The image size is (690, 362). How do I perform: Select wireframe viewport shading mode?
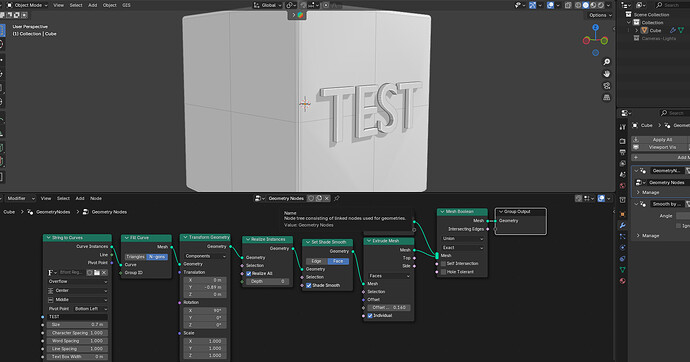(577, 5)
